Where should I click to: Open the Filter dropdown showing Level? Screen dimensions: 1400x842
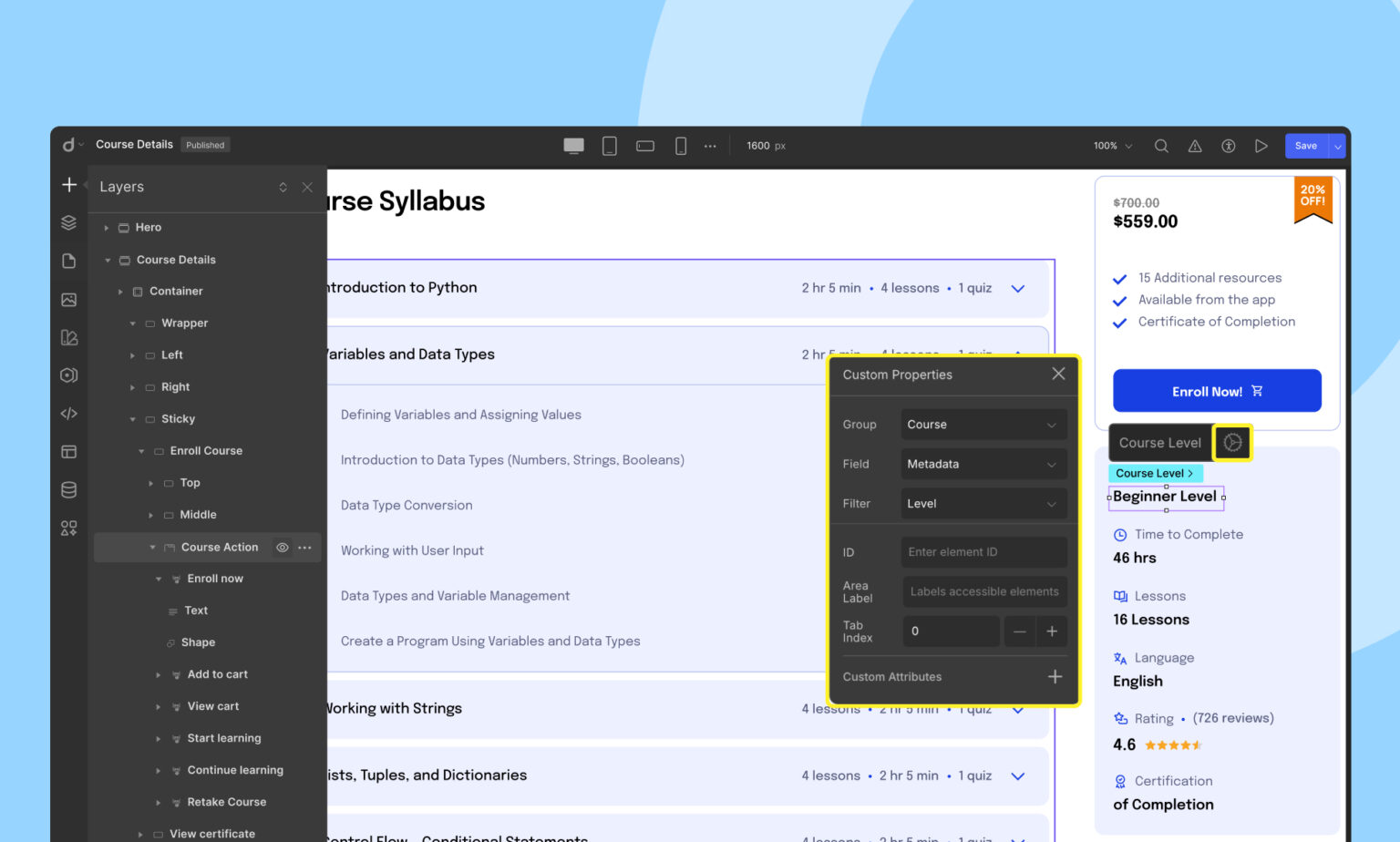pos(983,504)
